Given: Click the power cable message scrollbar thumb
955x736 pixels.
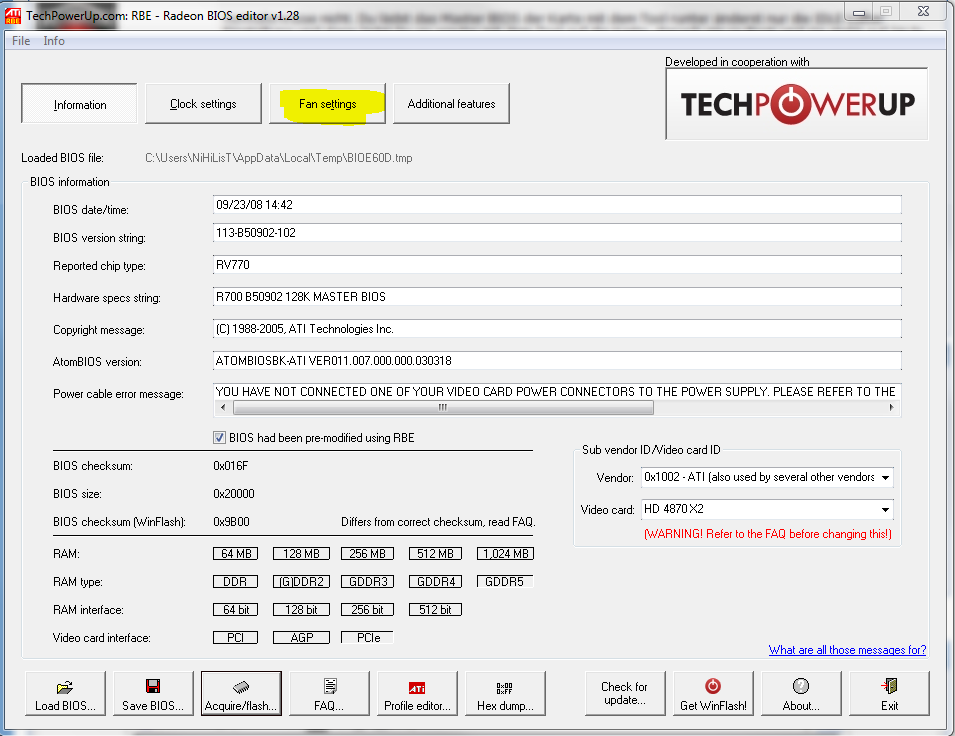Looking at the screenshot, I should (443, 408).
